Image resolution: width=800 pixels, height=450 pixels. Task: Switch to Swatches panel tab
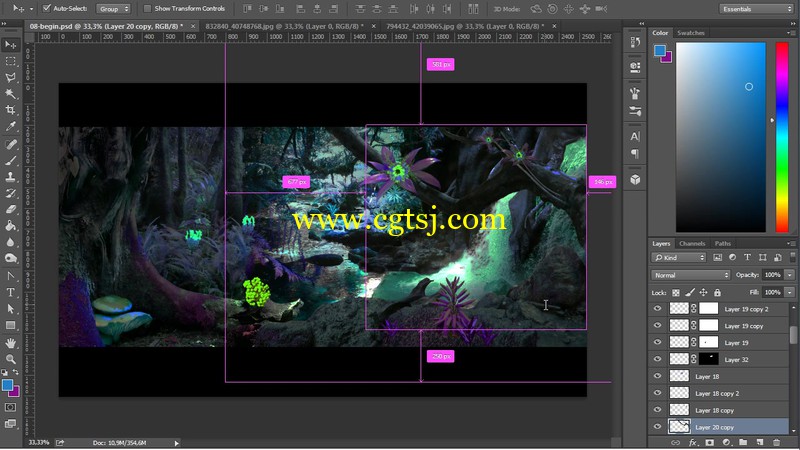tap(691, 33)
